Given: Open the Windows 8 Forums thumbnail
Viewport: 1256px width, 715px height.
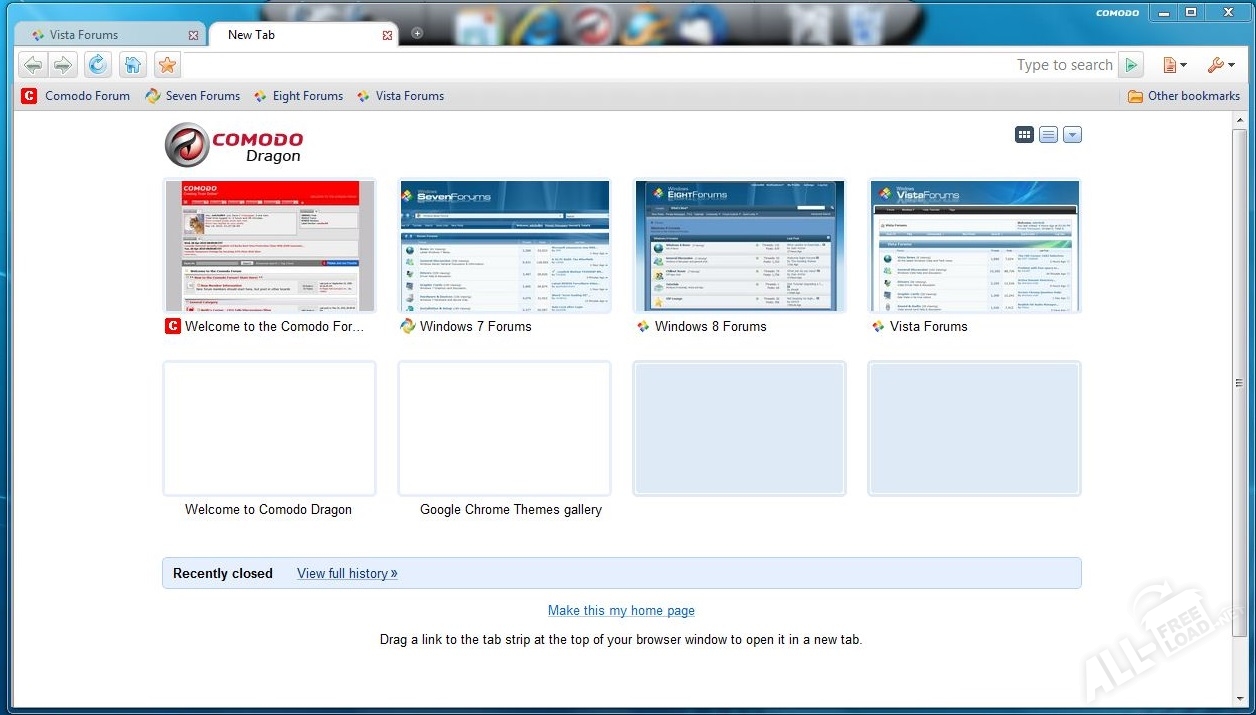Looking at the screenshot, I should pyautogui.click(x=739, y=246).
